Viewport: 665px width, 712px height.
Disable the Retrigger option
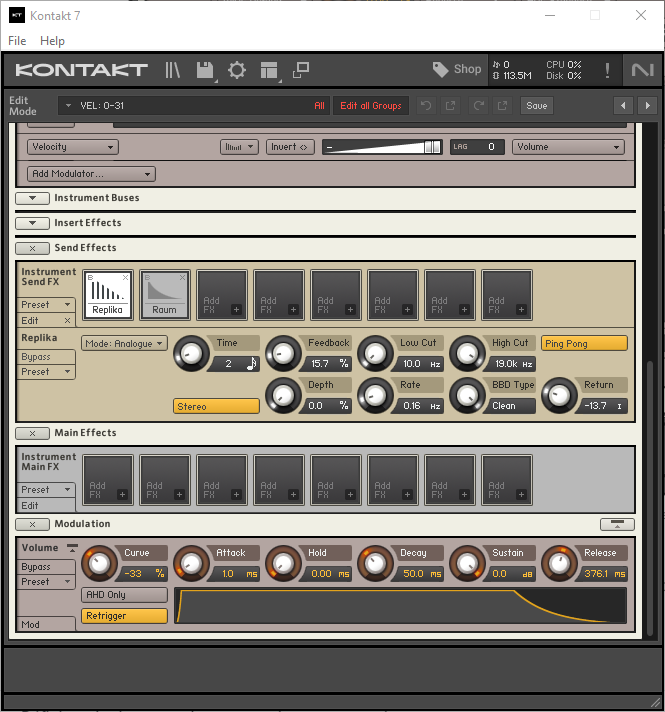(x=124, y=616)
